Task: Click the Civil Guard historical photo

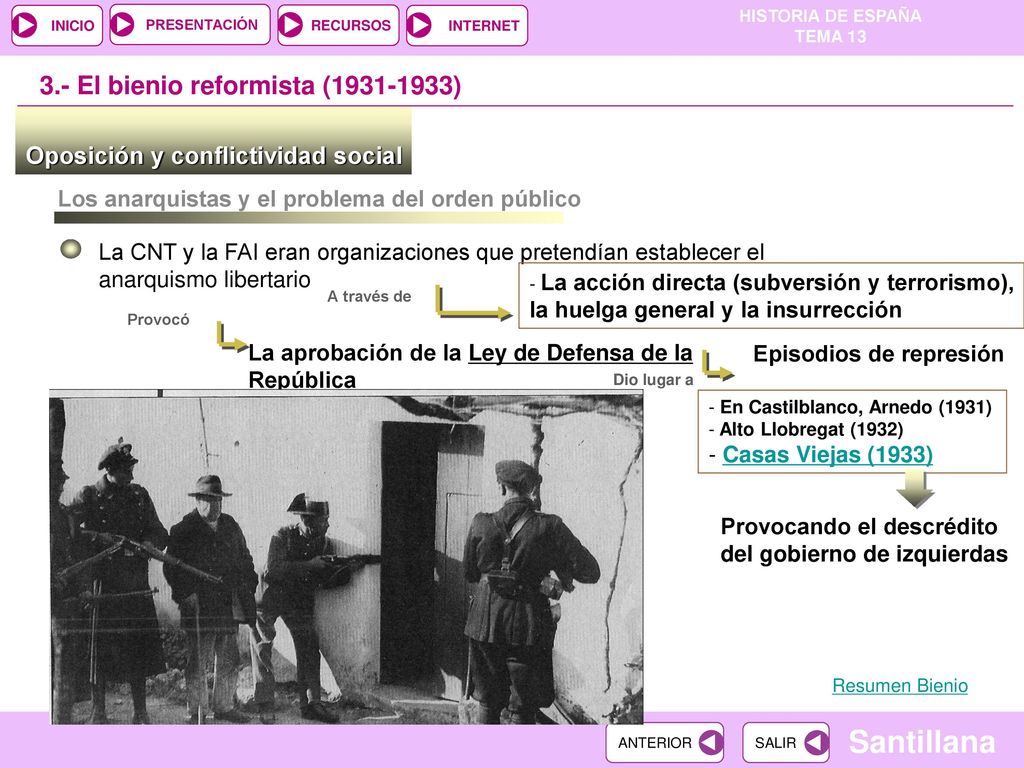Action: 347,558
